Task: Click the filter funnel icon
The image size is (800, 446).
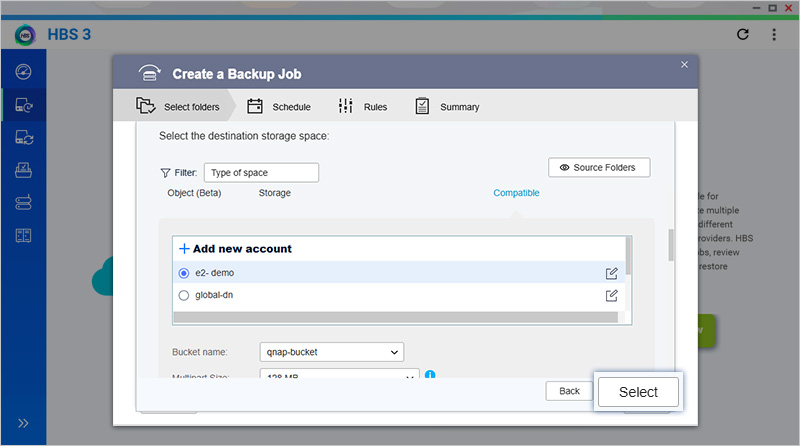Action: point(165,173)
